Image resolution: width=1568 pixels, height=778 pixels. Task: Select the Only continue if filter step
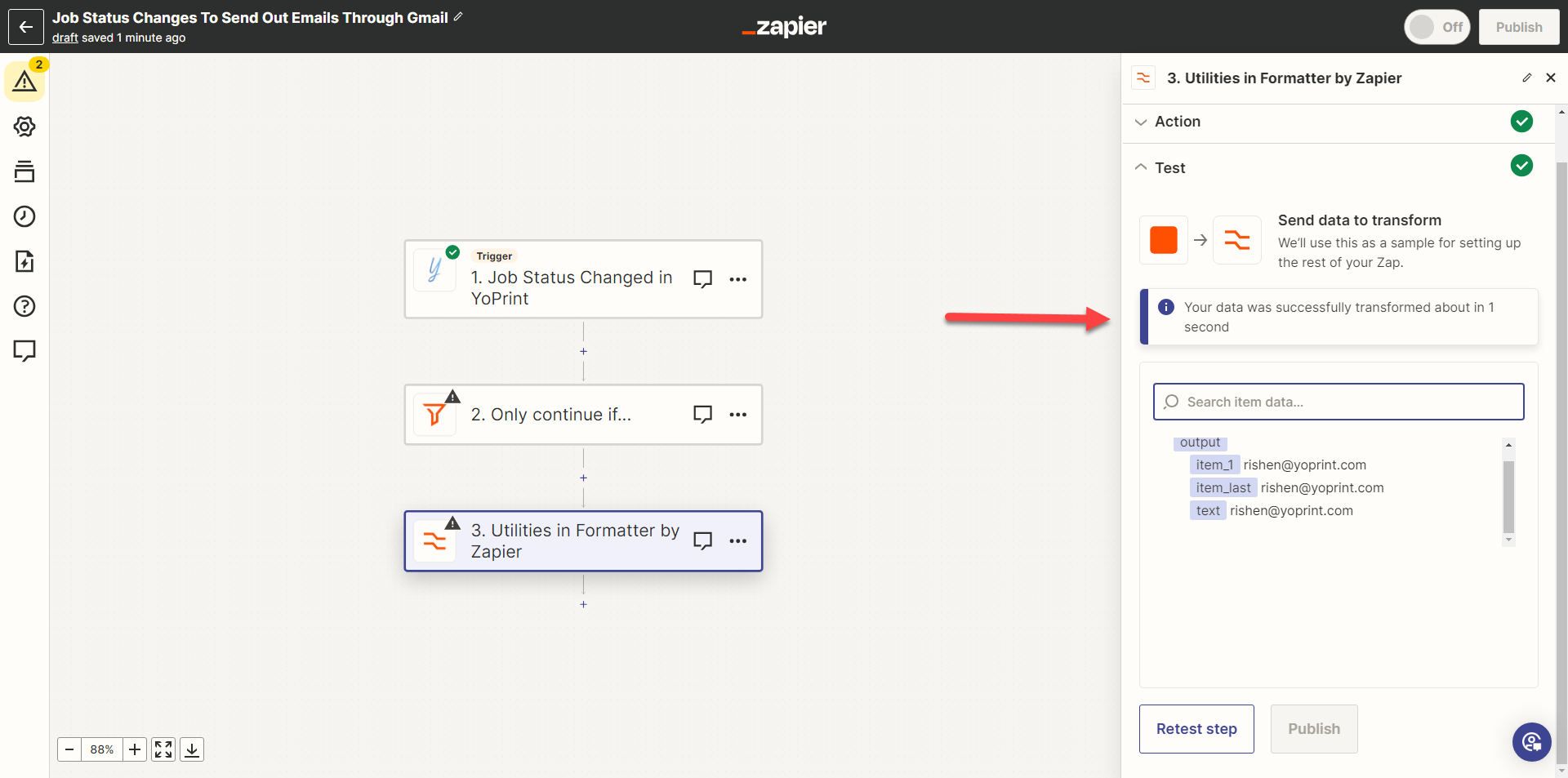583,415
